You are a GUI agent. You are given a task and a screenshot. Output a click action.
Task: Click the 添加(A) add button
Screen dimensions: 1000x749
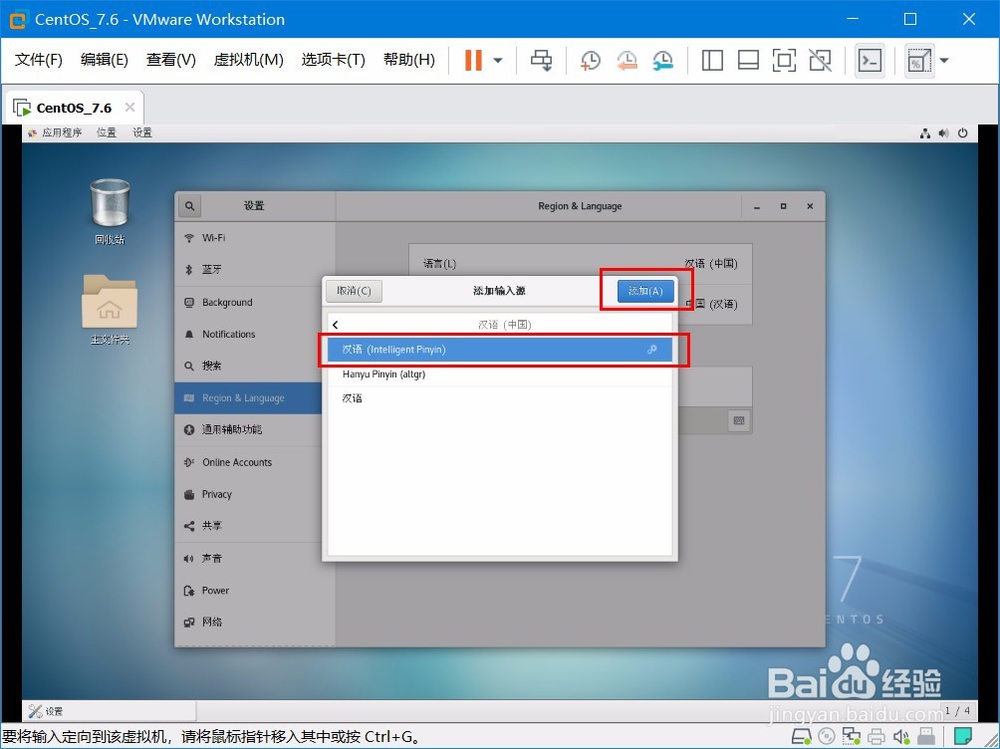pyautogui.click(x=645, y=291)
